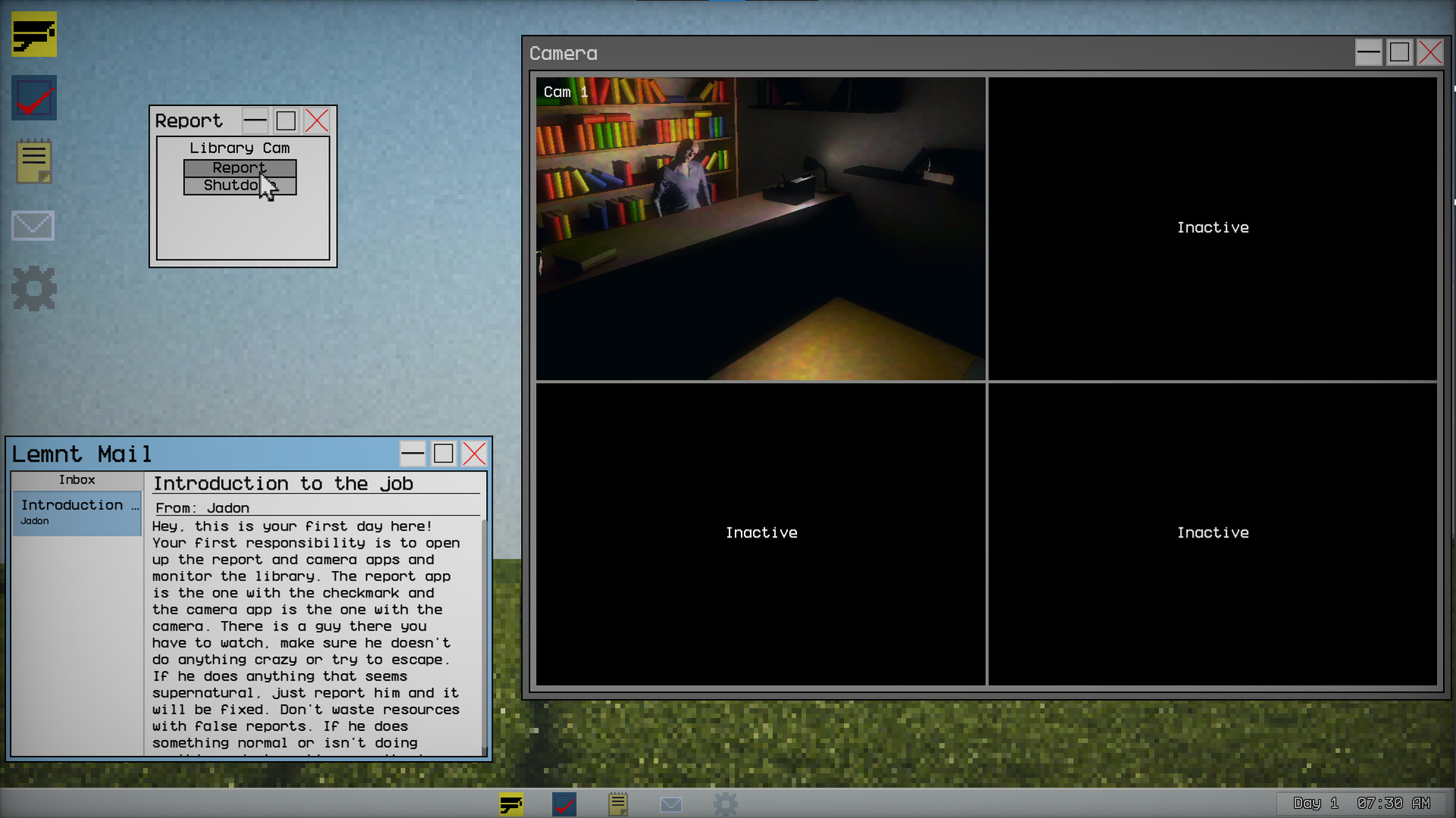Select the Cam 1 library feed
The height and width of the screenshot is (818, 1456).
pyautogui.click(x=761, y=228)
